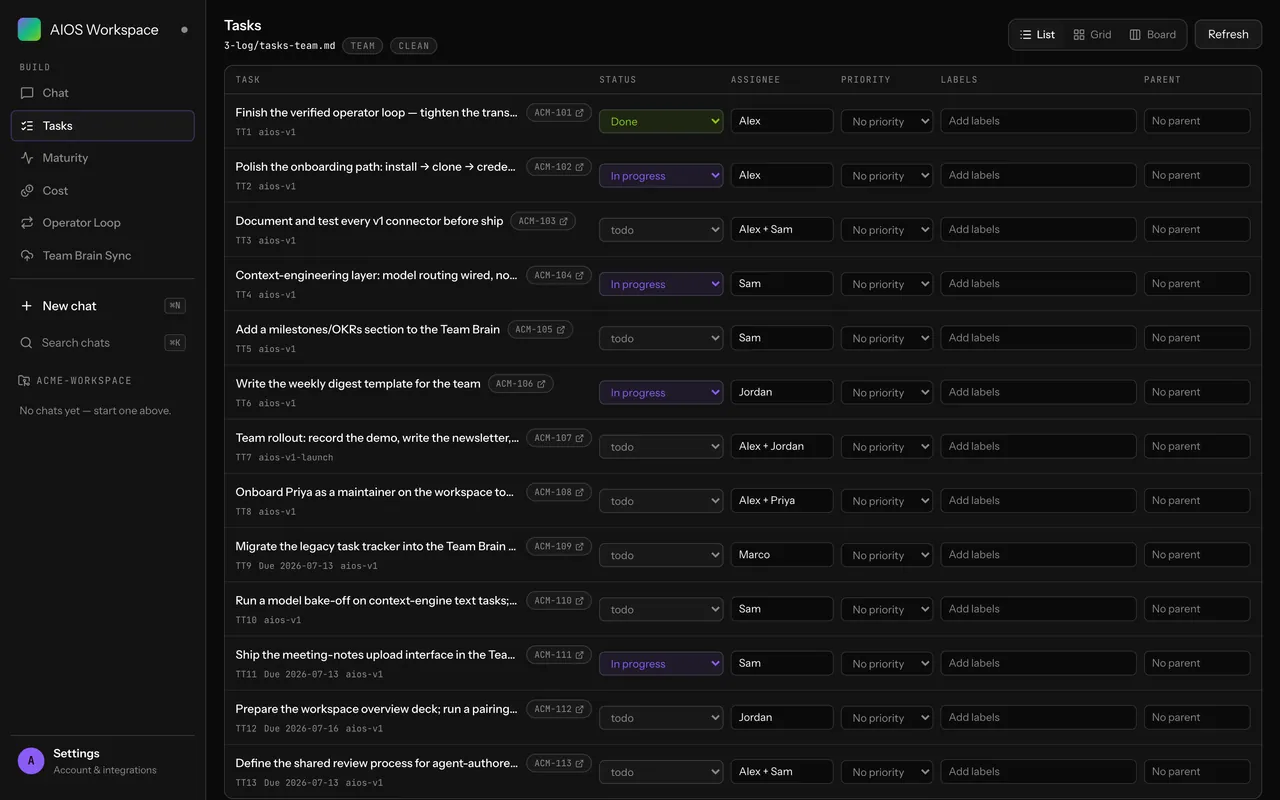Click the AIOS Workspace logo icon
This screenshot has width=1280, height=800.
point(30,29)
